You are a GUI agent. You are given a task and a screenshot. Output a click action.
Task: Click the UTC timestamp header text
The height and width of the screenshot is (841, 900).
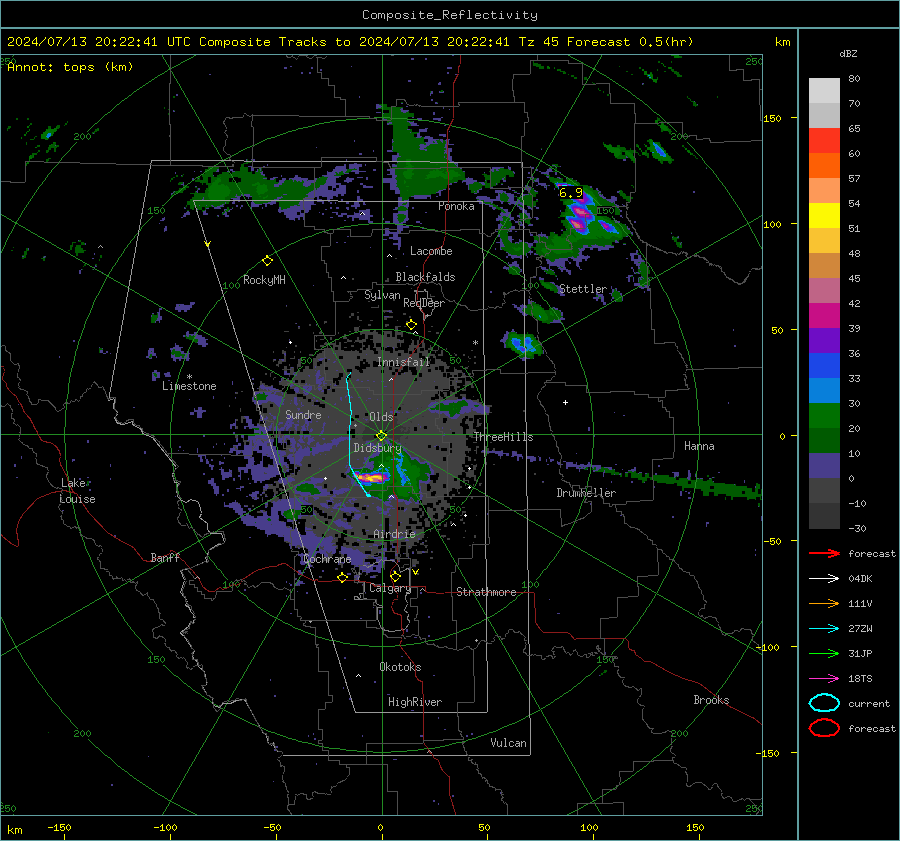(350, 42)
